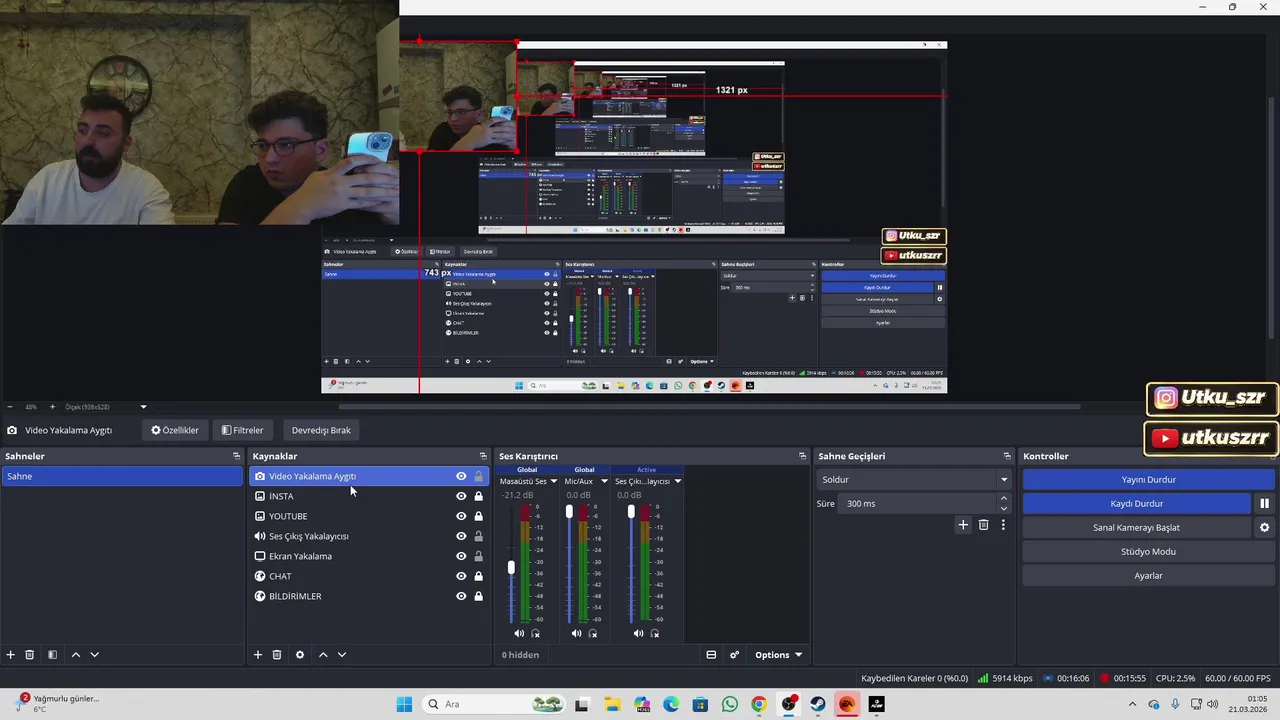Screen dimensions: 1280x720
Task: Open Google Chrome from the taskbar
Action: [x=758, y=704]
